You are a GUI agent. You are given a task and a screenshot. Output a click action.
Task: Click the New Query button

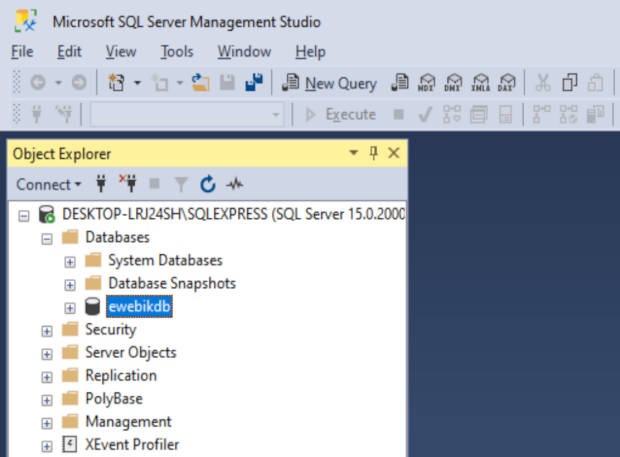pyautogui.click(x=329, y=83)
